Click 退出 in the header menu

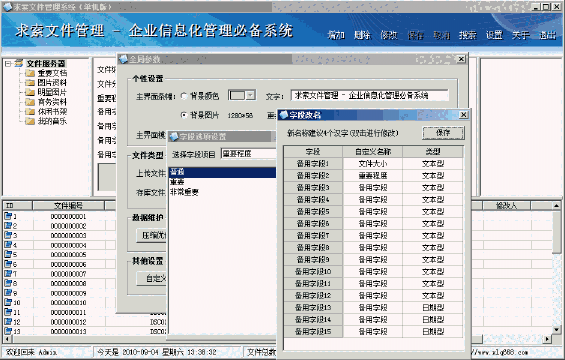[547, 35]
